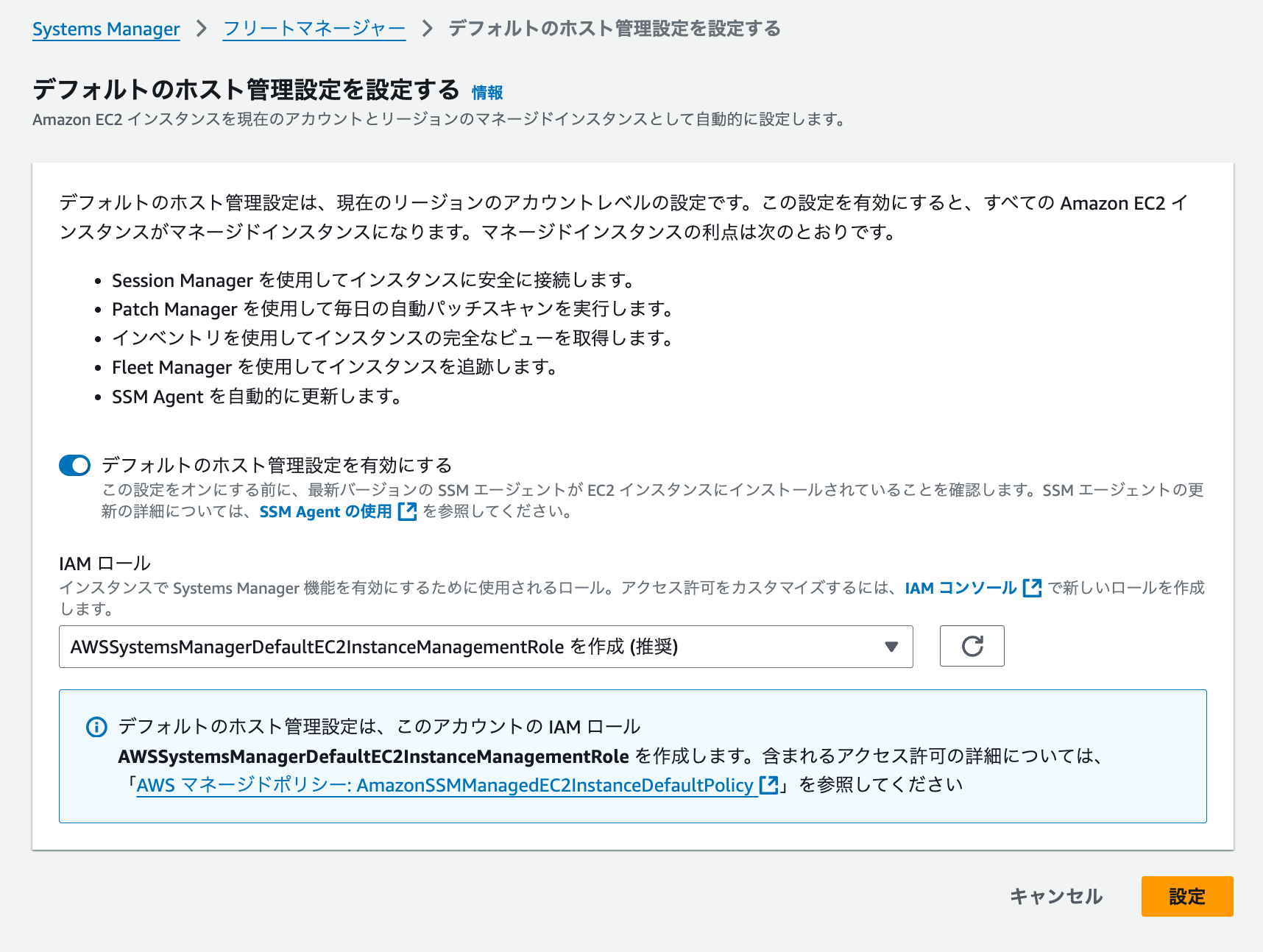The width and height of the screenshot is (1263, 952).
Task: Go to フリートマネージャー breadcrumb
Action: coord(314,29)
